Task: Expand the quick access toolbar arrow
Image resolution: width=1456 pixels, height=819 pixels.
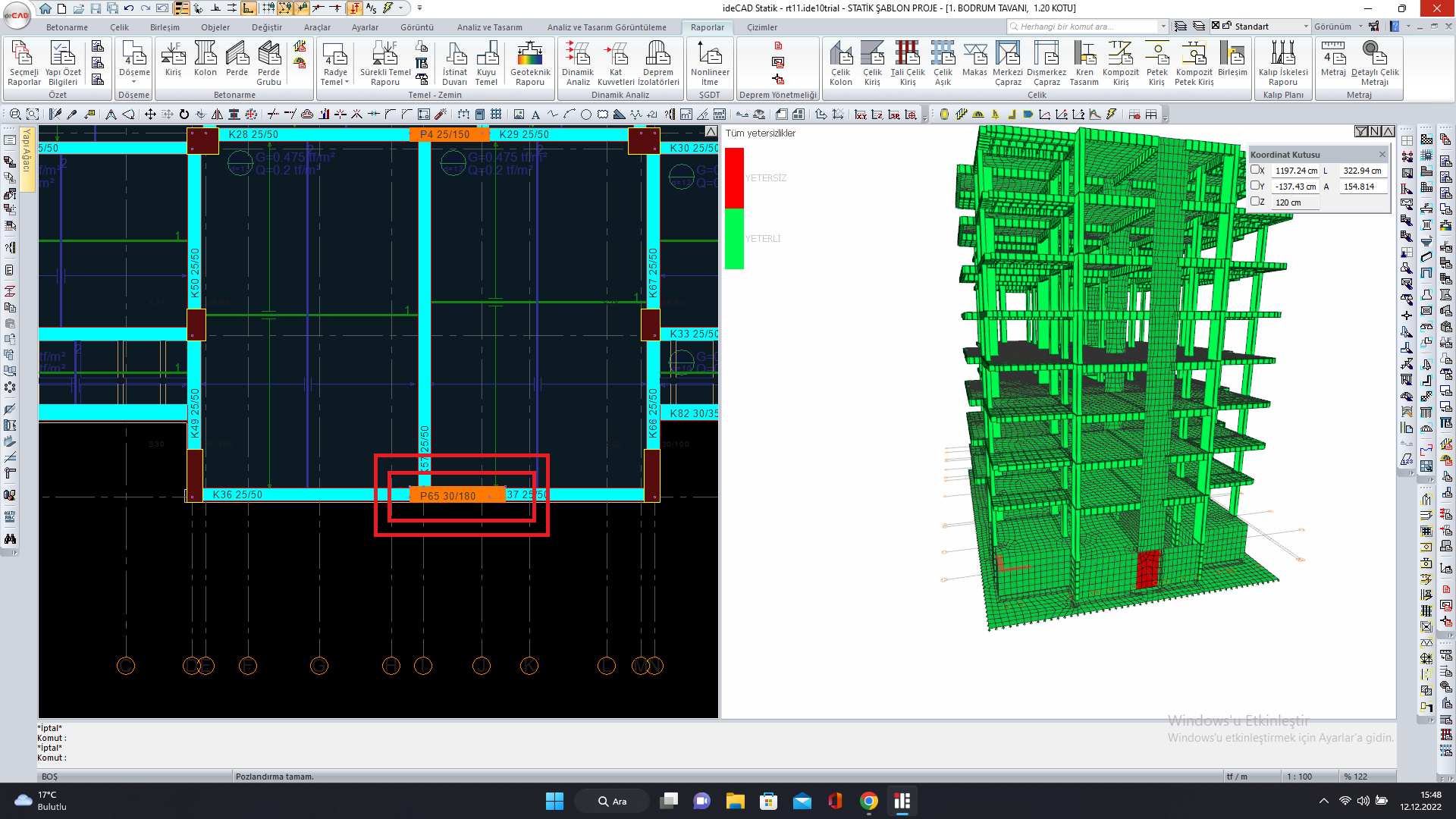Action: pos(402,8)
